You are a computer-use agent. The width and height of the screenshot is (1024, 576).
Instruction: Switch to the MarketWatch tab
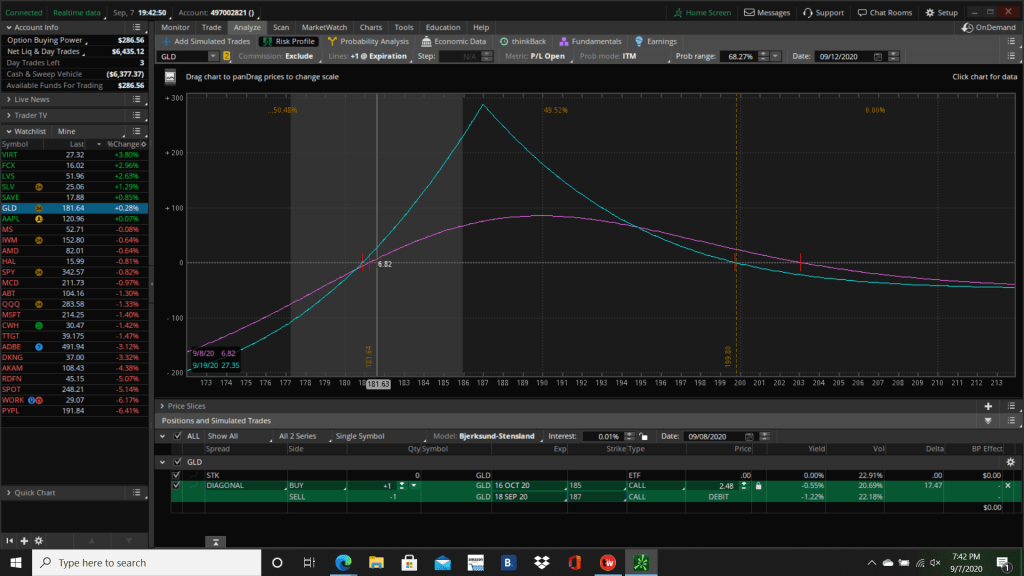[322, 27]
